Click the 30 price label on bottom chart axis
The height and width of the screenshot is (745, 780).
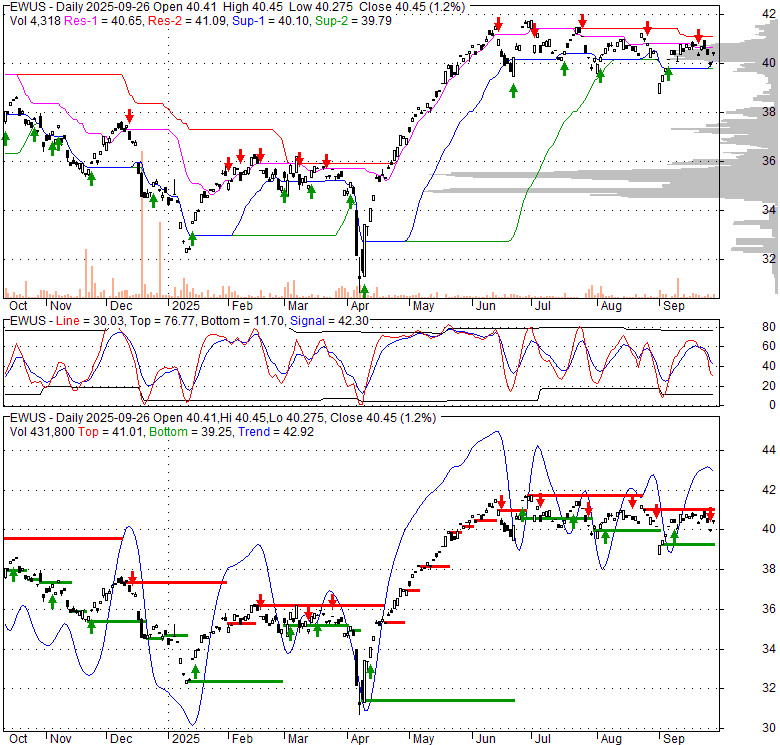pyautogui.click(x=769, y=728)
